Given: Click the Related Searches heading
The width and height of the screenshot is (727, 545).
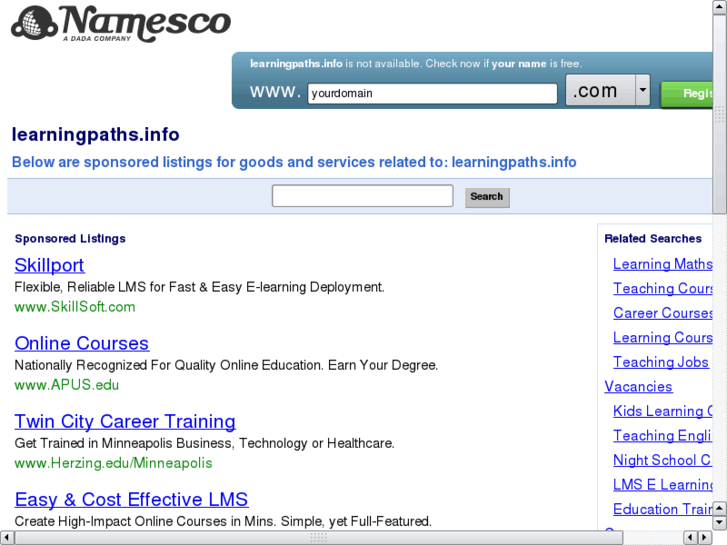Looking at the screenshot, I should (x=653, y=238).
